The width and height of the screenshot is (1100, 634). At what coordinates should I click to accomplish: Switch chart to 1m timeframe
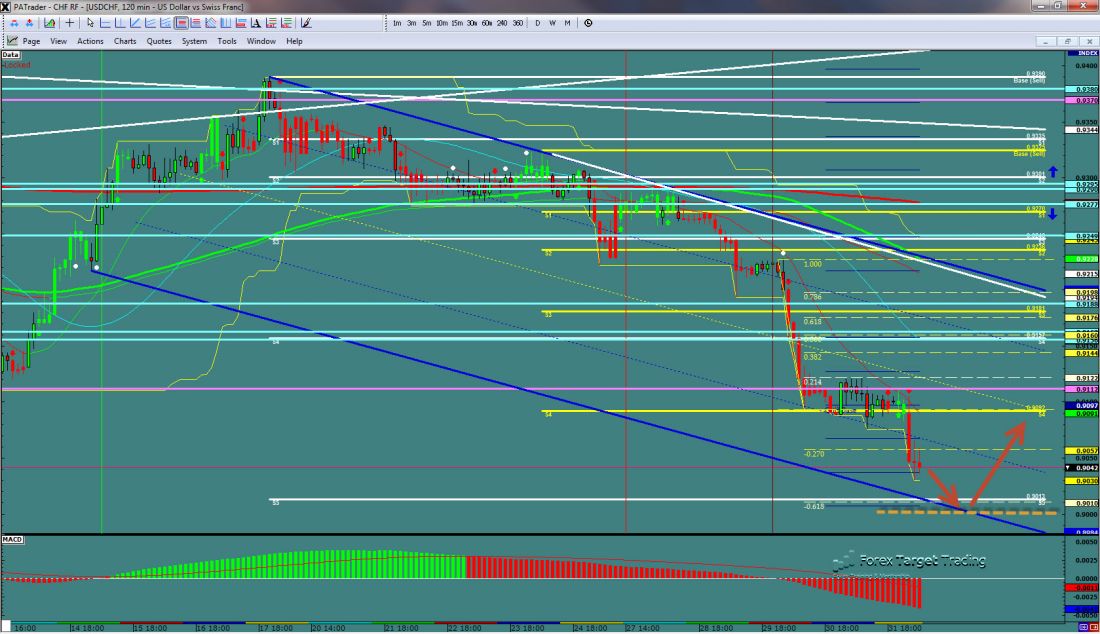397,22
